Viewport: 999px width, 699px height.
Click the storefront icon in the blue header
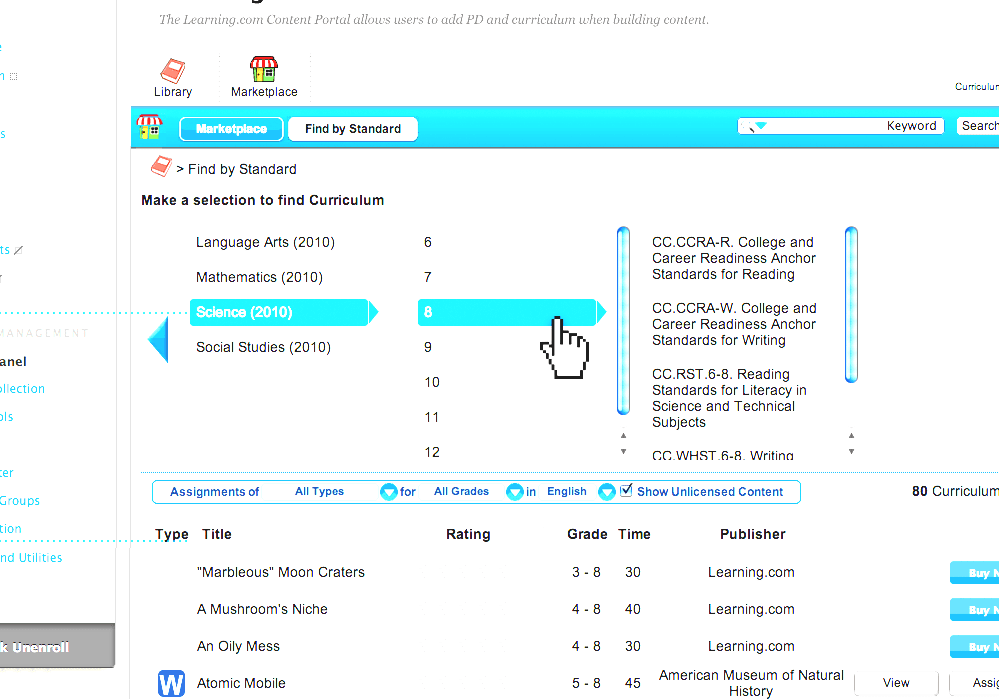149,127
